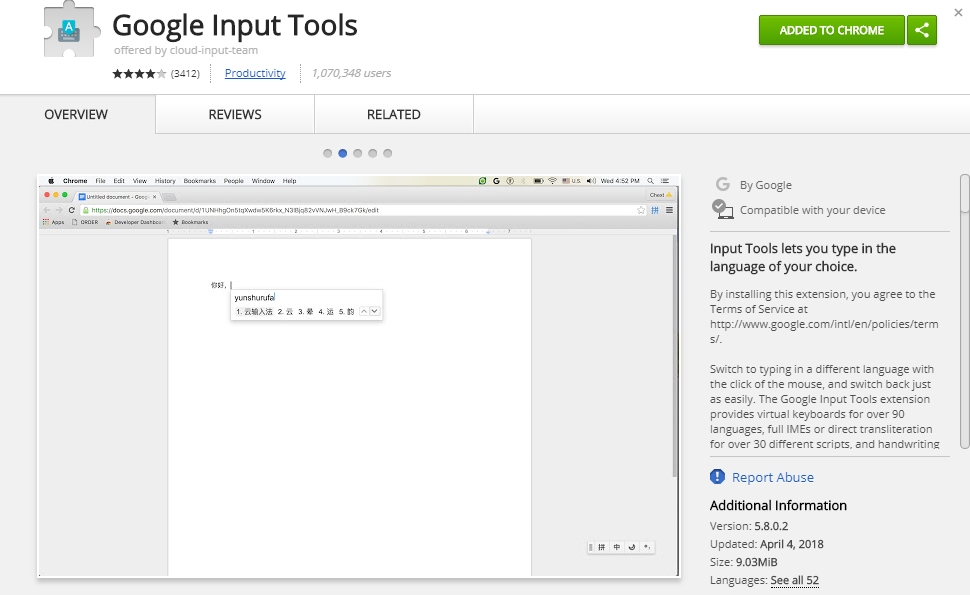Click the Version 5.8.0.2 text
Screen dimensions: 970x595
(x=749, y=526)
